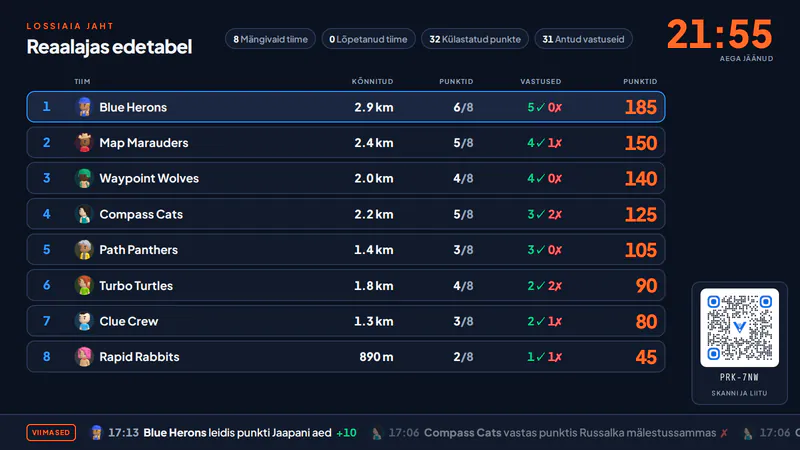
Task: Click the VASTUSED column header
Action: 541,82
